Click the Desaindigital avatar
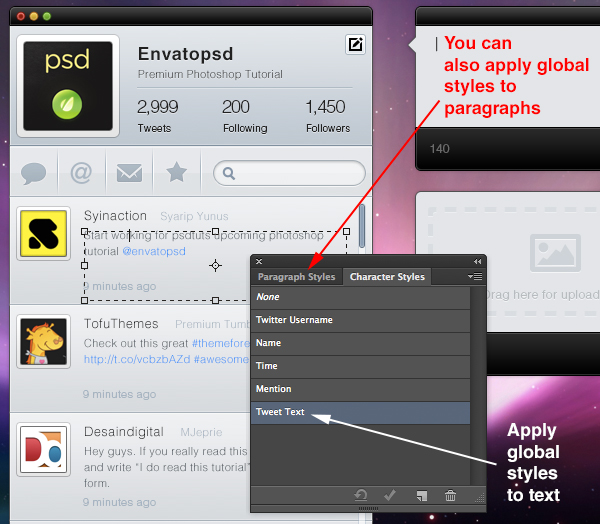 tap(44, 449)
